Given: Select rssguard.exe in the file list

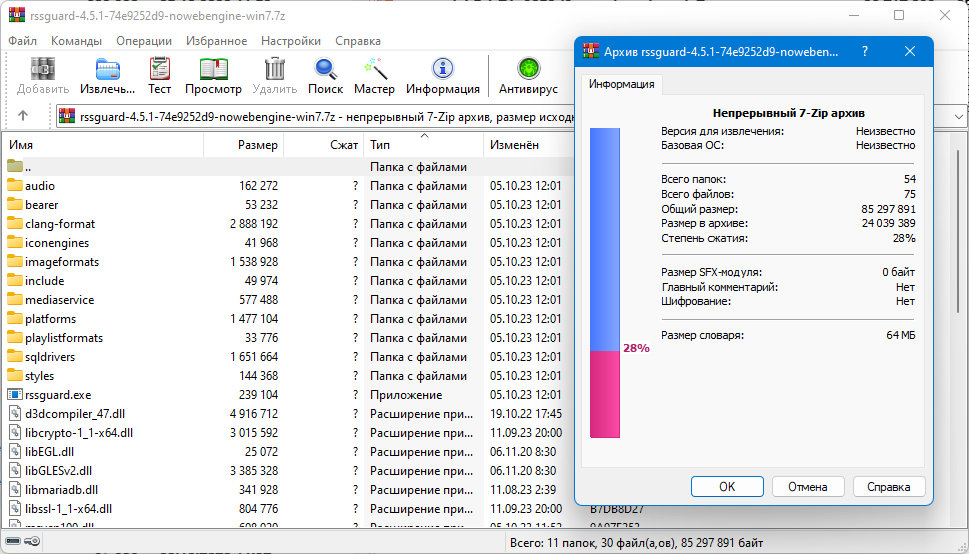Looking at the screenshot, I should click(x=58, y=395).
